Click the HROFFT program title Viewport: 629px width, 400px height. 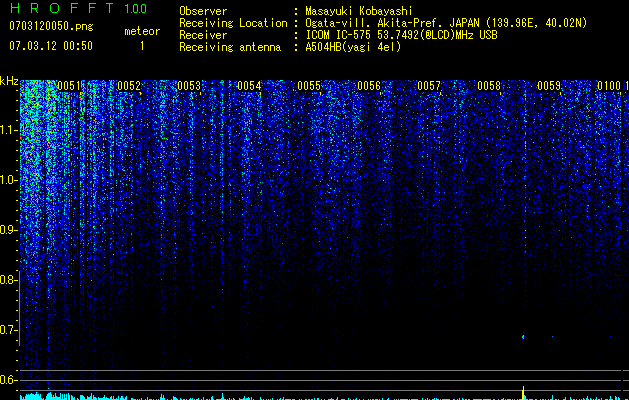pos(62,8)
